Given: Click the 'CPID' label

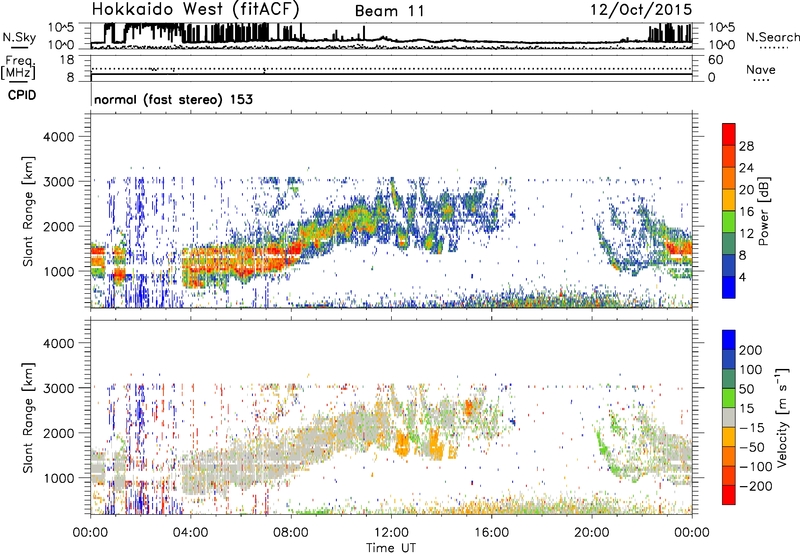Looking at the screenshot, I should pyautogui.click(x=21, y=95).
